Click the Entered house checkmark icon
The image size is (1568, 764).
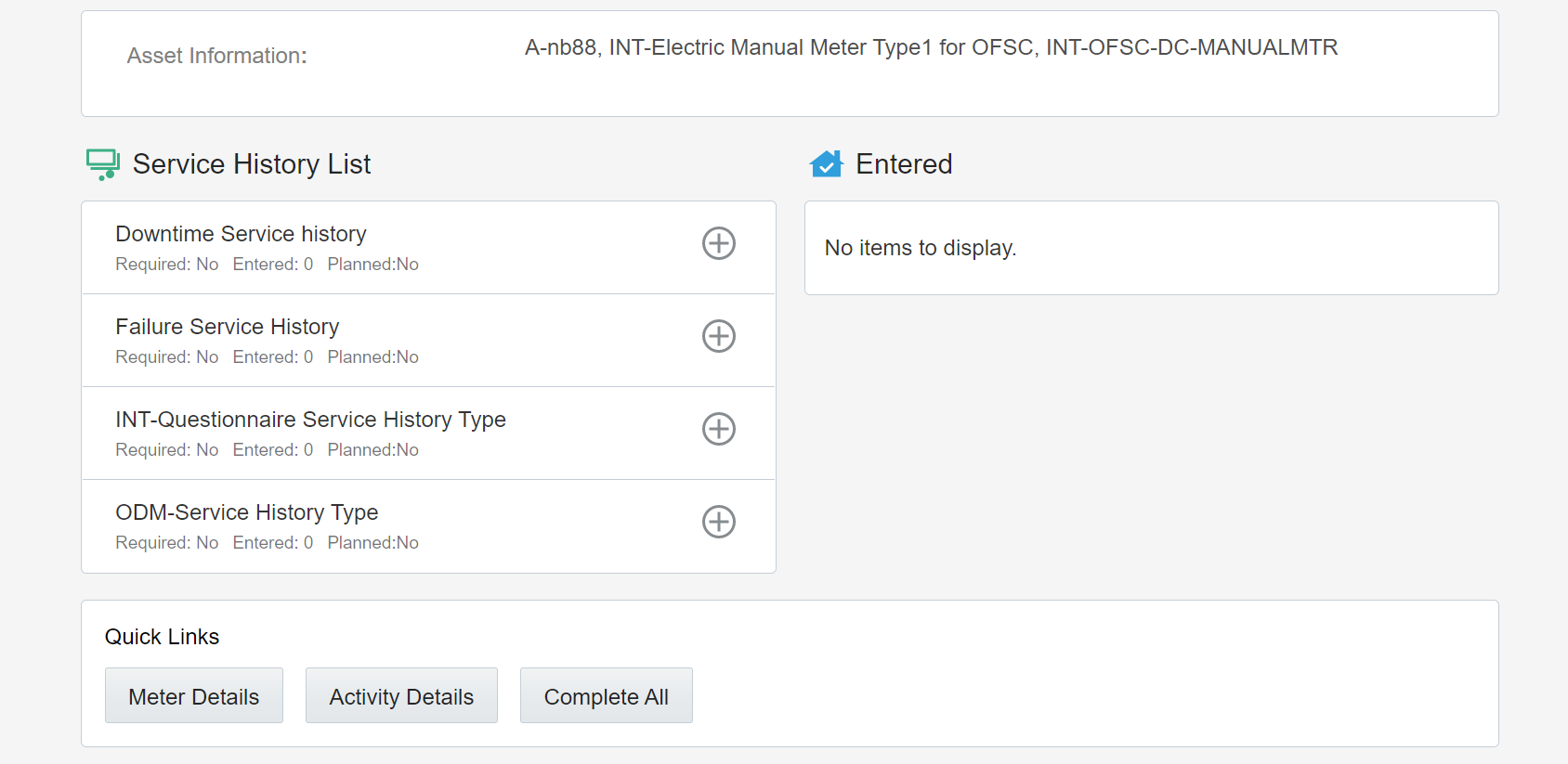(x=826, y=164)
